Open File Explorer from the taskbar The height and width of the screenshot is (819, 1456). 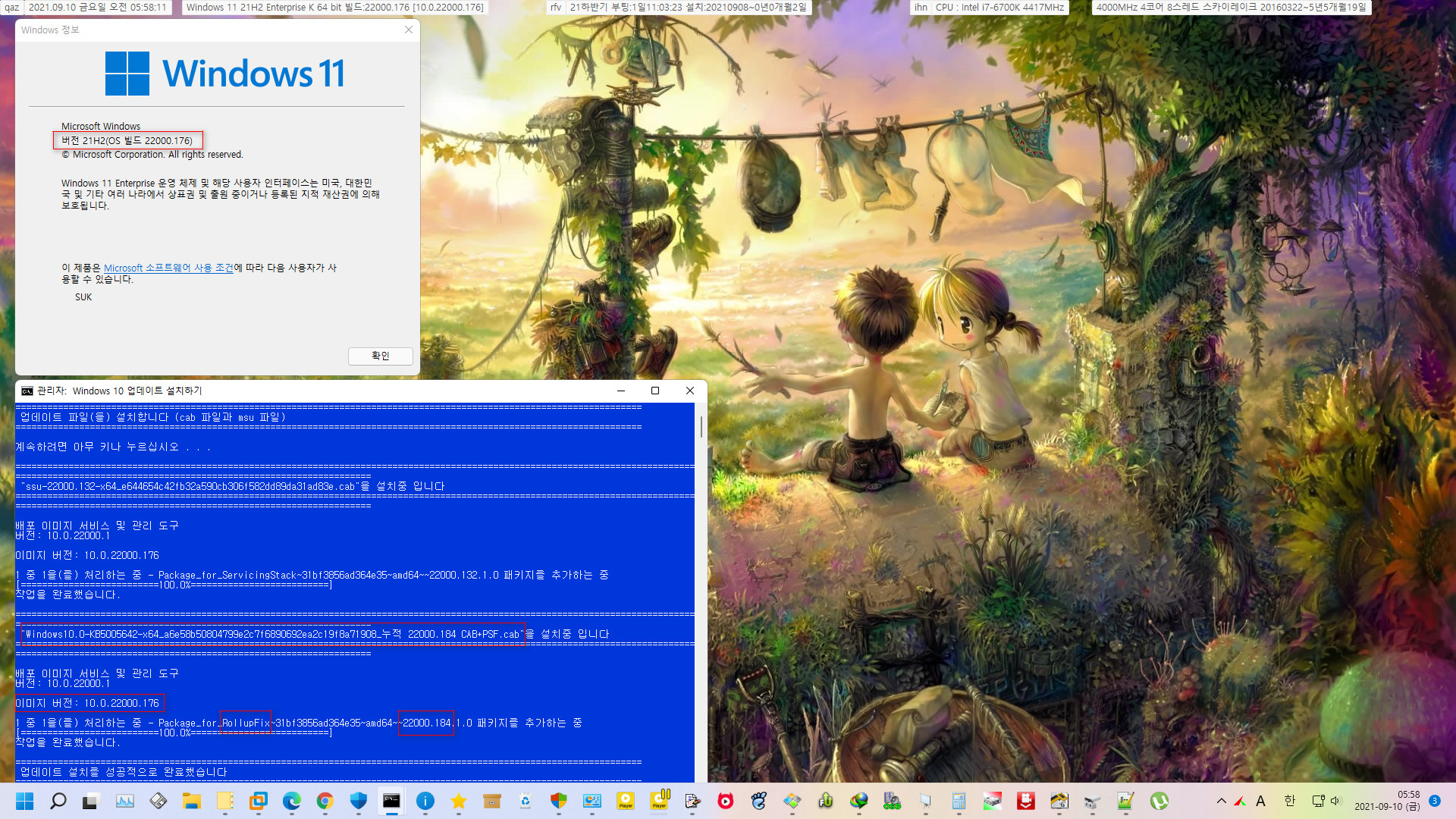pyautogui.click(x=191, y=801)
